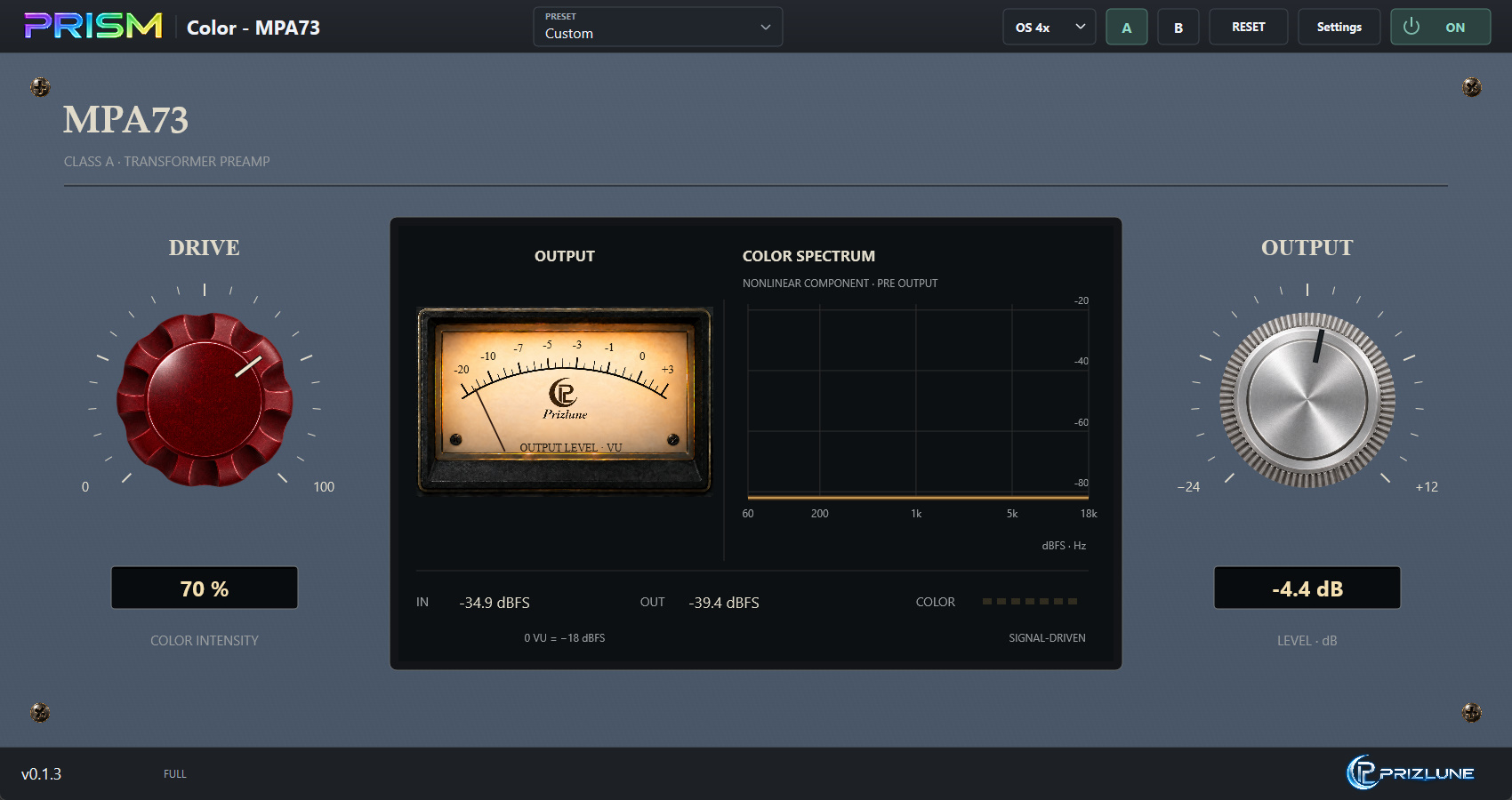Click the VU output level meter
This screenshot has width=1512, height=800.
(x=565, y=400)
